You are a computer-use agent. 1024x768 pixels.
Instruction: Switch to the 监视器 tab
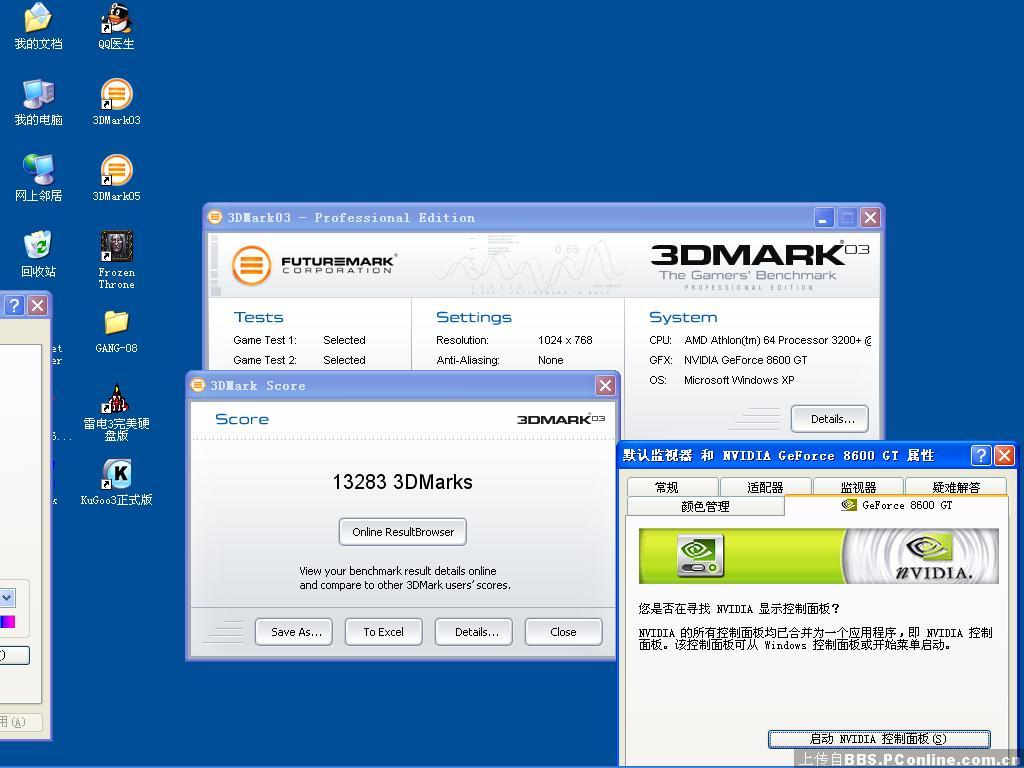click(x=858, y=487)
